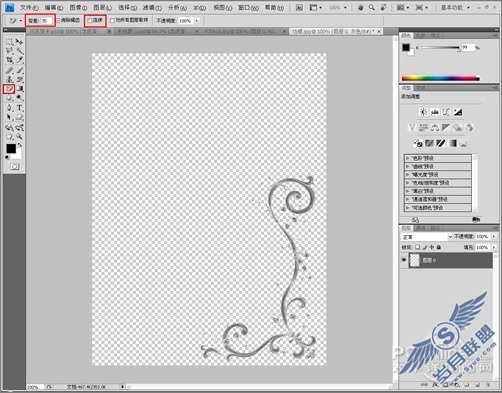Click the Hand tool icon in application bar

[361, 7]
